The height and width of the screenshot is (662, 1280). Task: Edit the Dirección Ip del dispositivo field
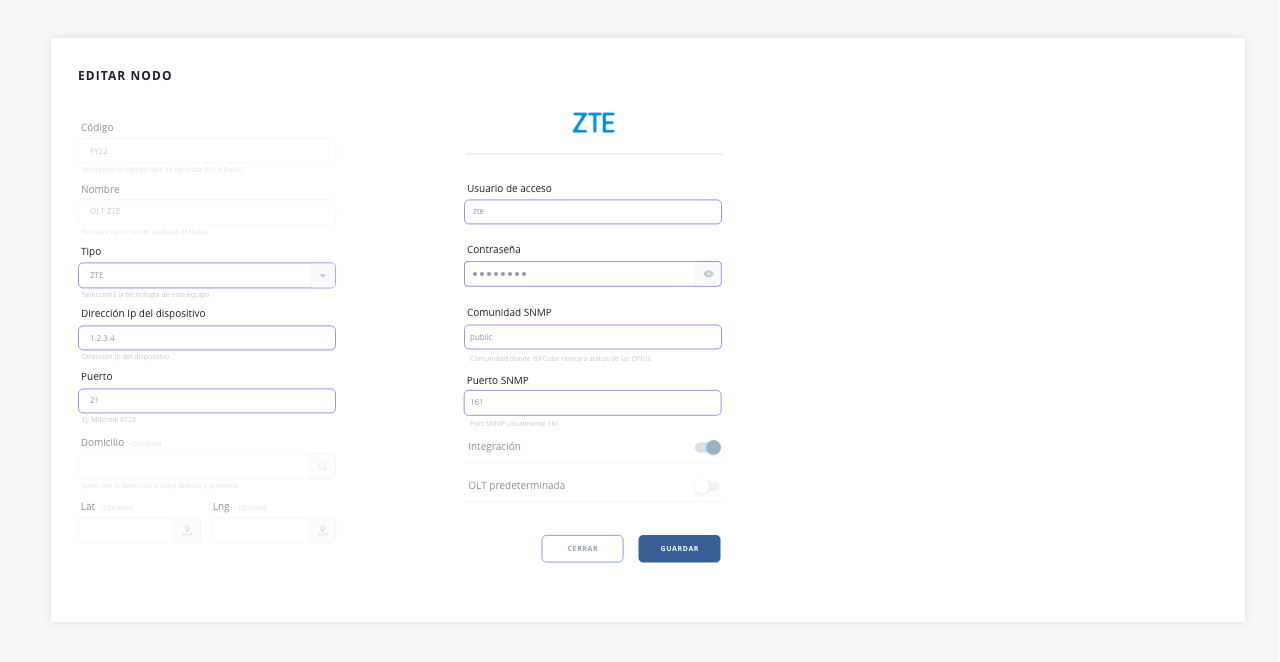click(206, 338)
